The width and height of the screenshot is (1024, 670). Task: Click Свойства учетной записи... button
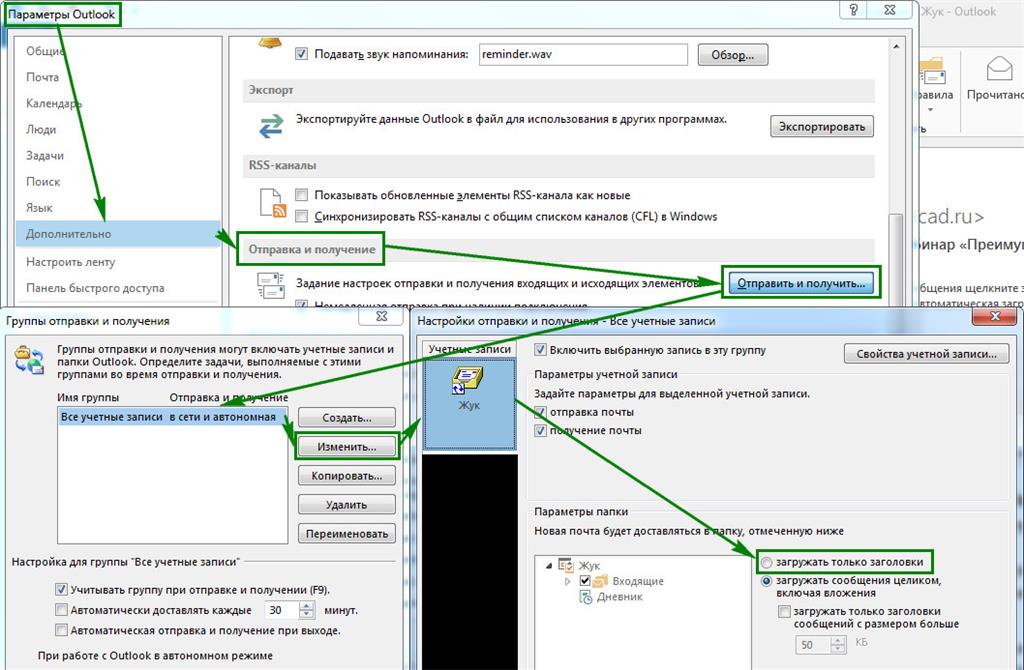coord(926,354)
